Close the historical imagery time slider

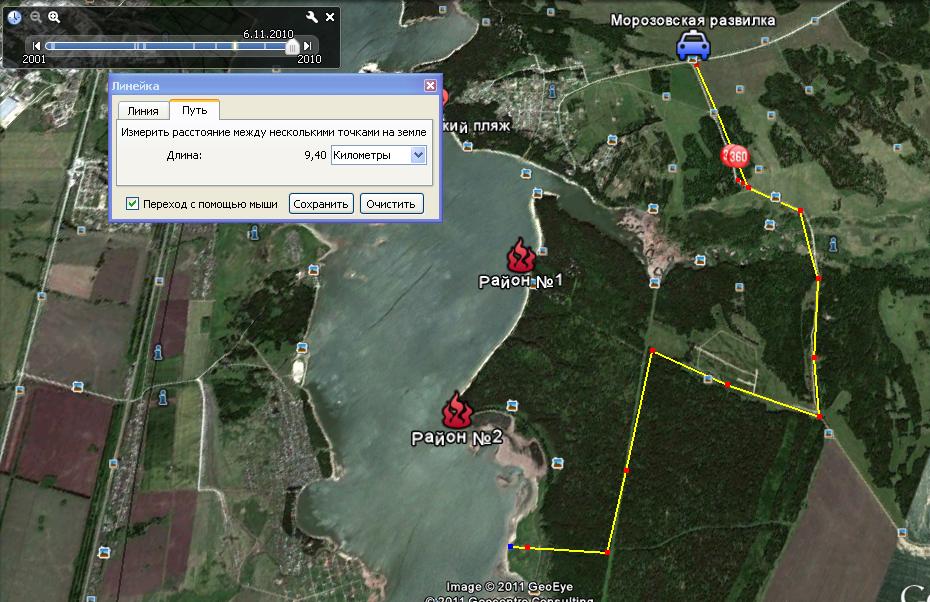[330, 17]
